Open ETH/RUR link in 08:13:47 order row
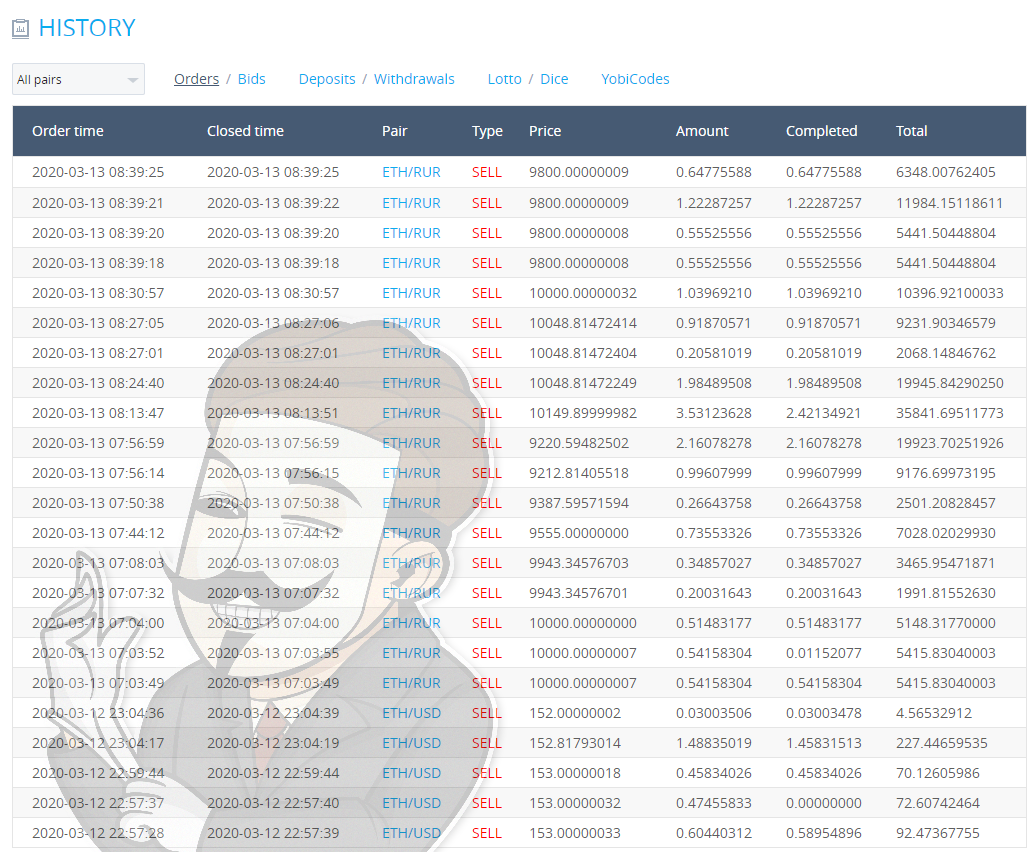The width and height of the screenshot is (1030, 852). (411, 413)
